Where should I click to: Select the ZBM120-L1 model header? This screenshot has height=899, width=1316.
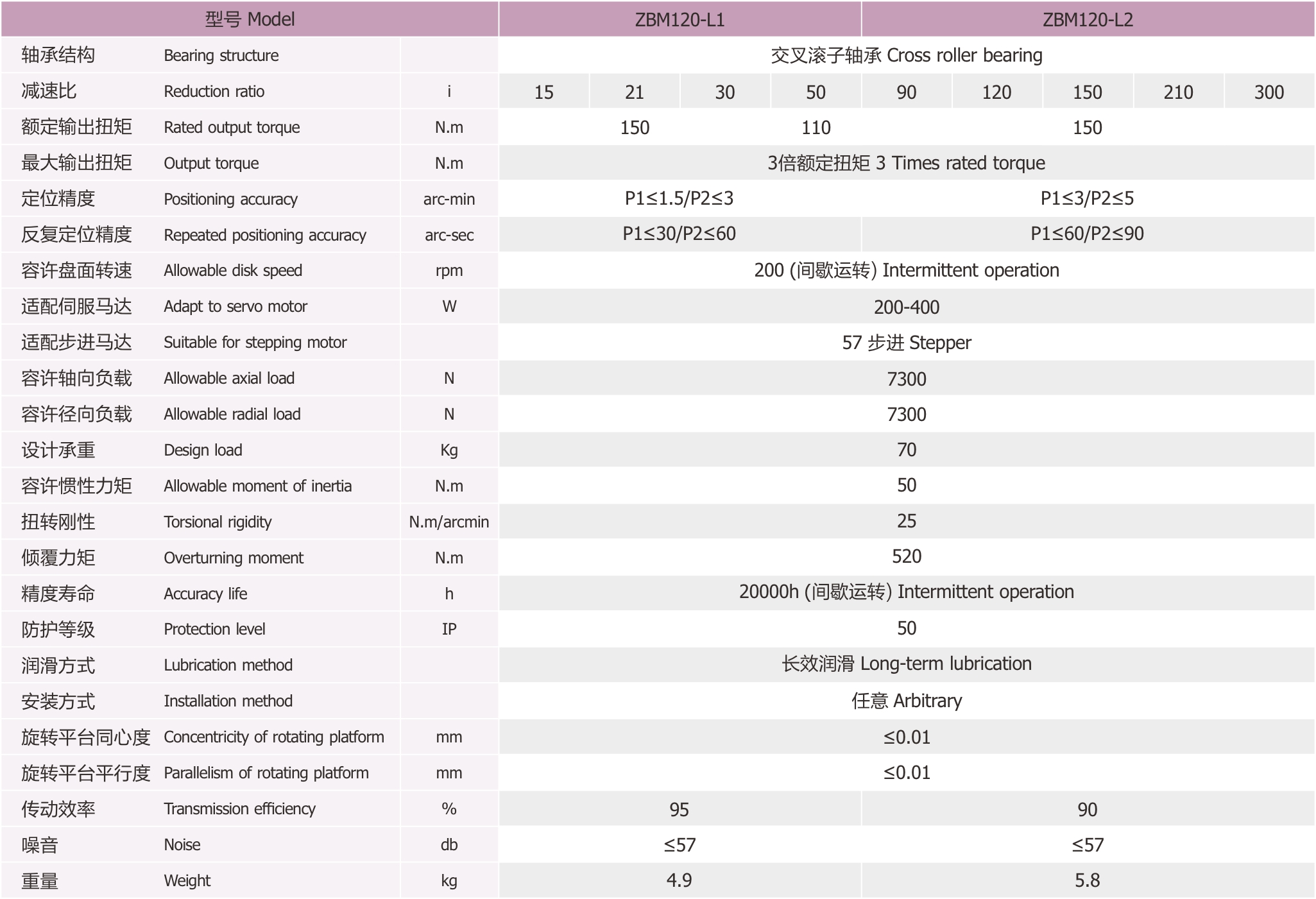[680, 19]
